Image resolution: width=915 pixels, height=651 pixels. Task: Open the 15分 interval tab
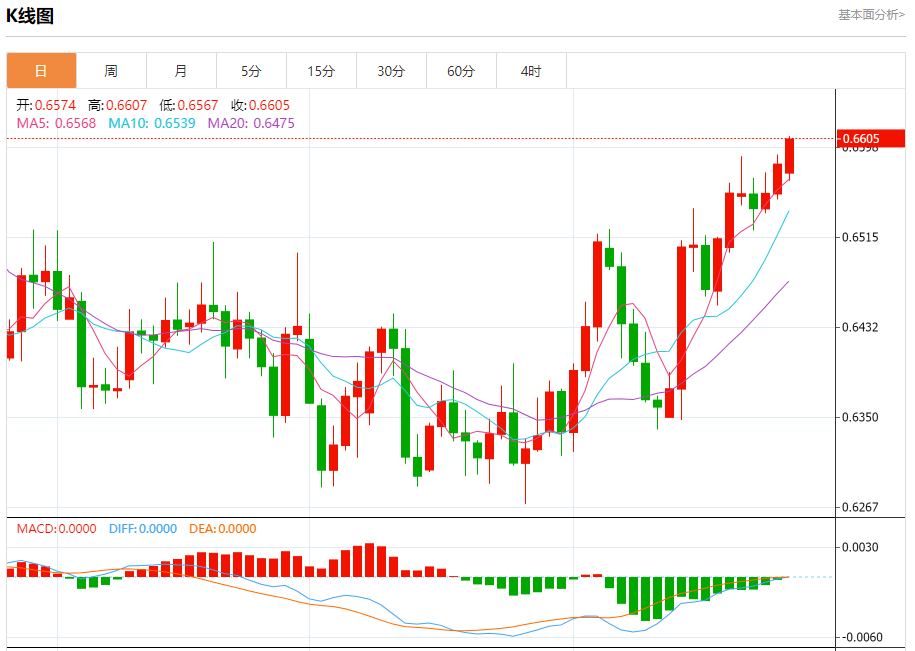pyautogui.click(x=322, y=71)
